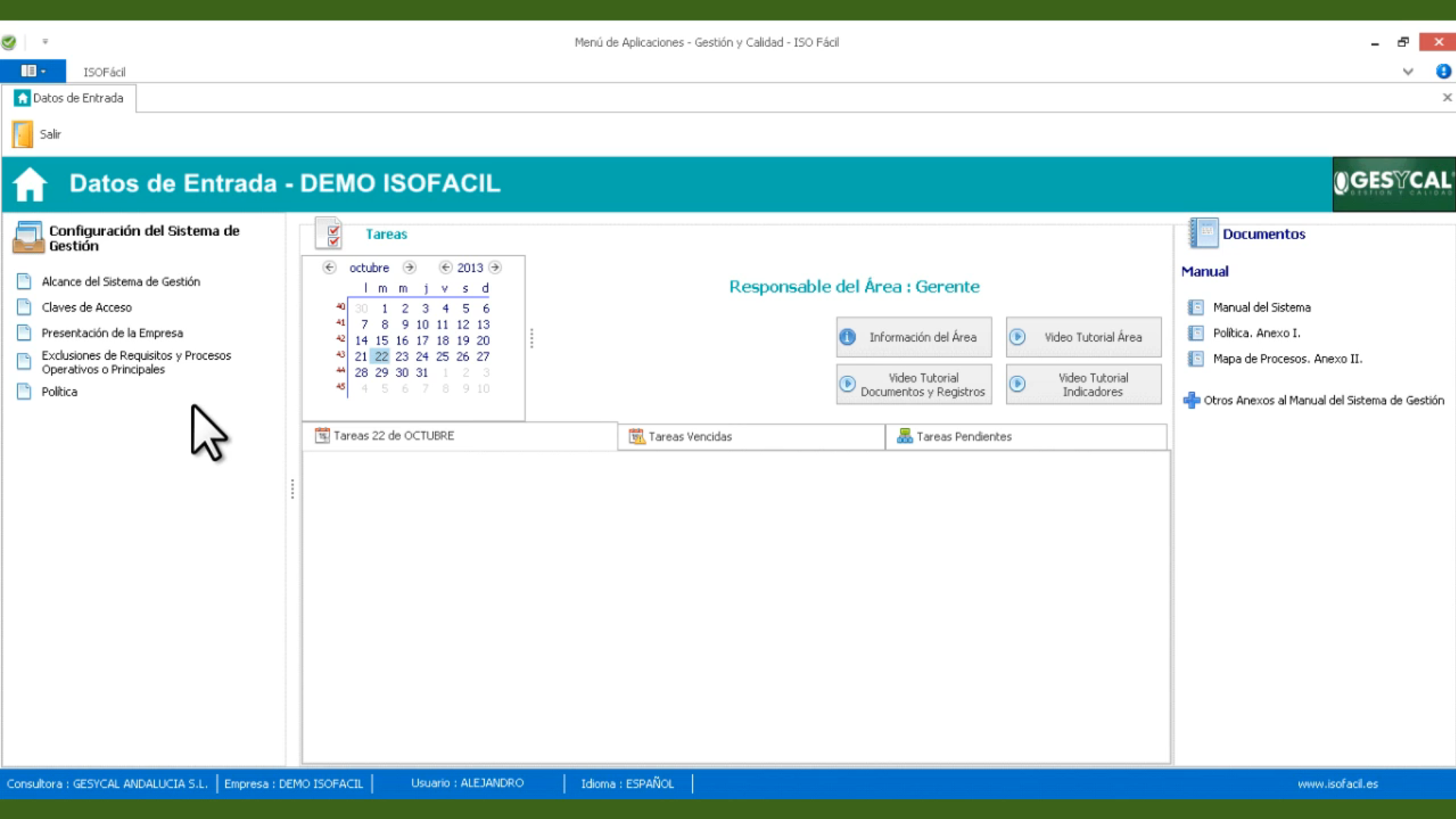This screenshot has height=819, width=1456.
Task: Open Otros Anexos al Manual del Sistema de Gestión
Action: coord(1324,400)
